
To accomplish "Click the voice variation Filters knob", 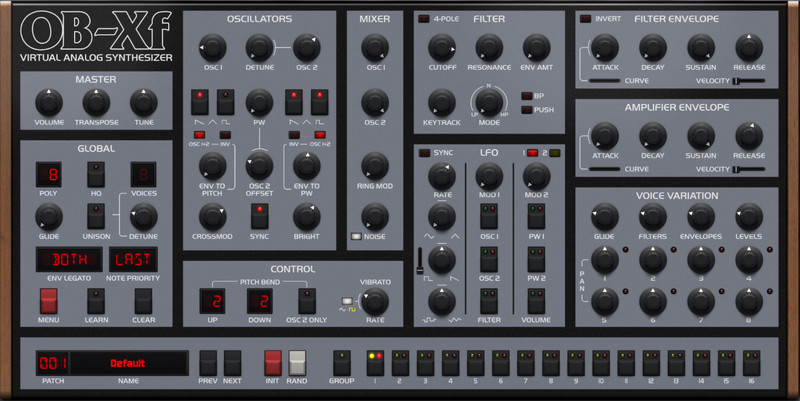I will (653, 217).
